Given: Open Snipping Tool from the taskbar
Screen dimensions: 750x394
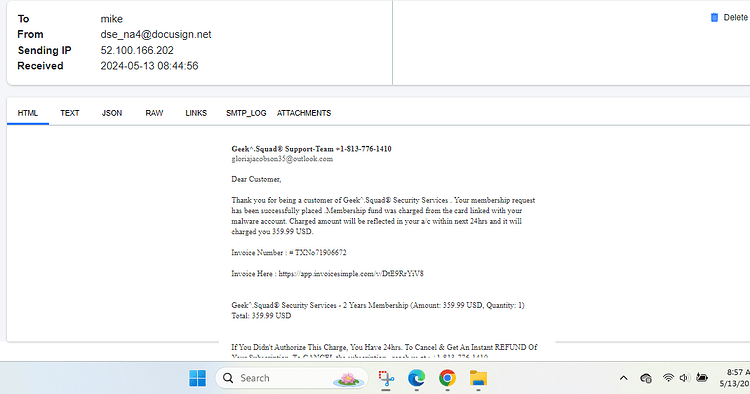Looking at the screenshot, I should coord(386,378).
